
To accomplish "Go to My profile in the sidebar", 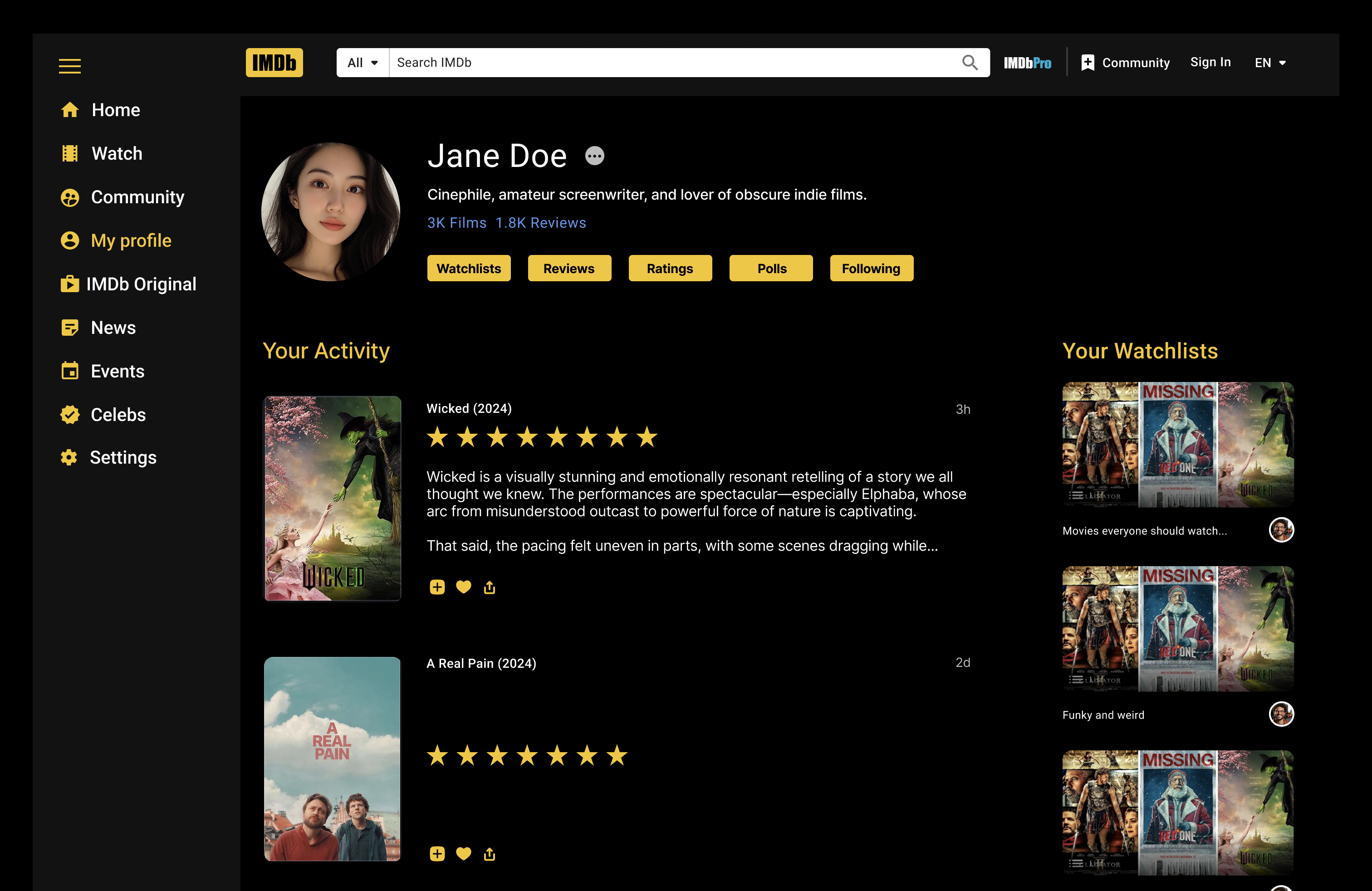I will tap(130, 240).
